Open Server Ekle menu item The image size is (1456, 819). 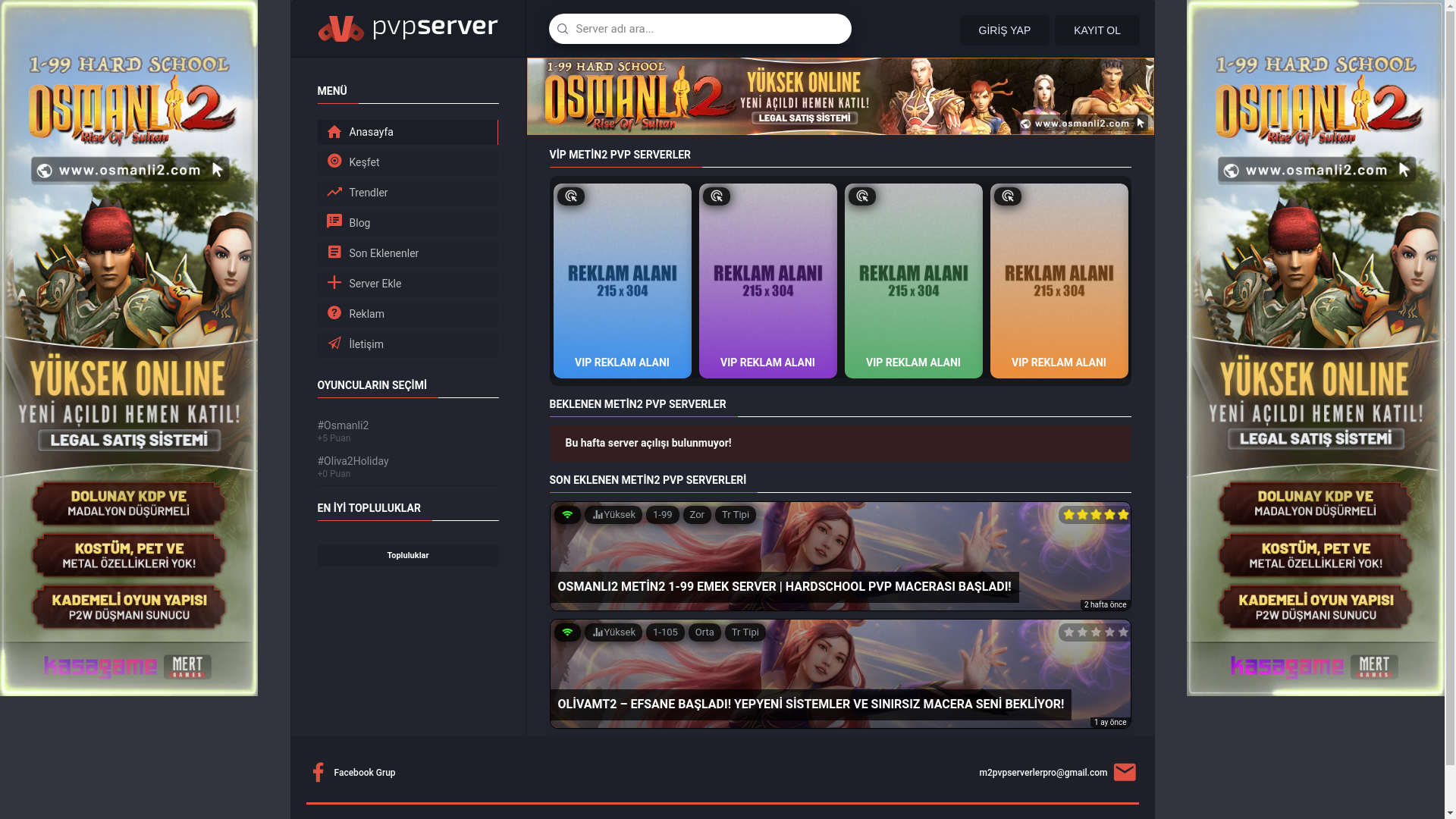[407, 284]
